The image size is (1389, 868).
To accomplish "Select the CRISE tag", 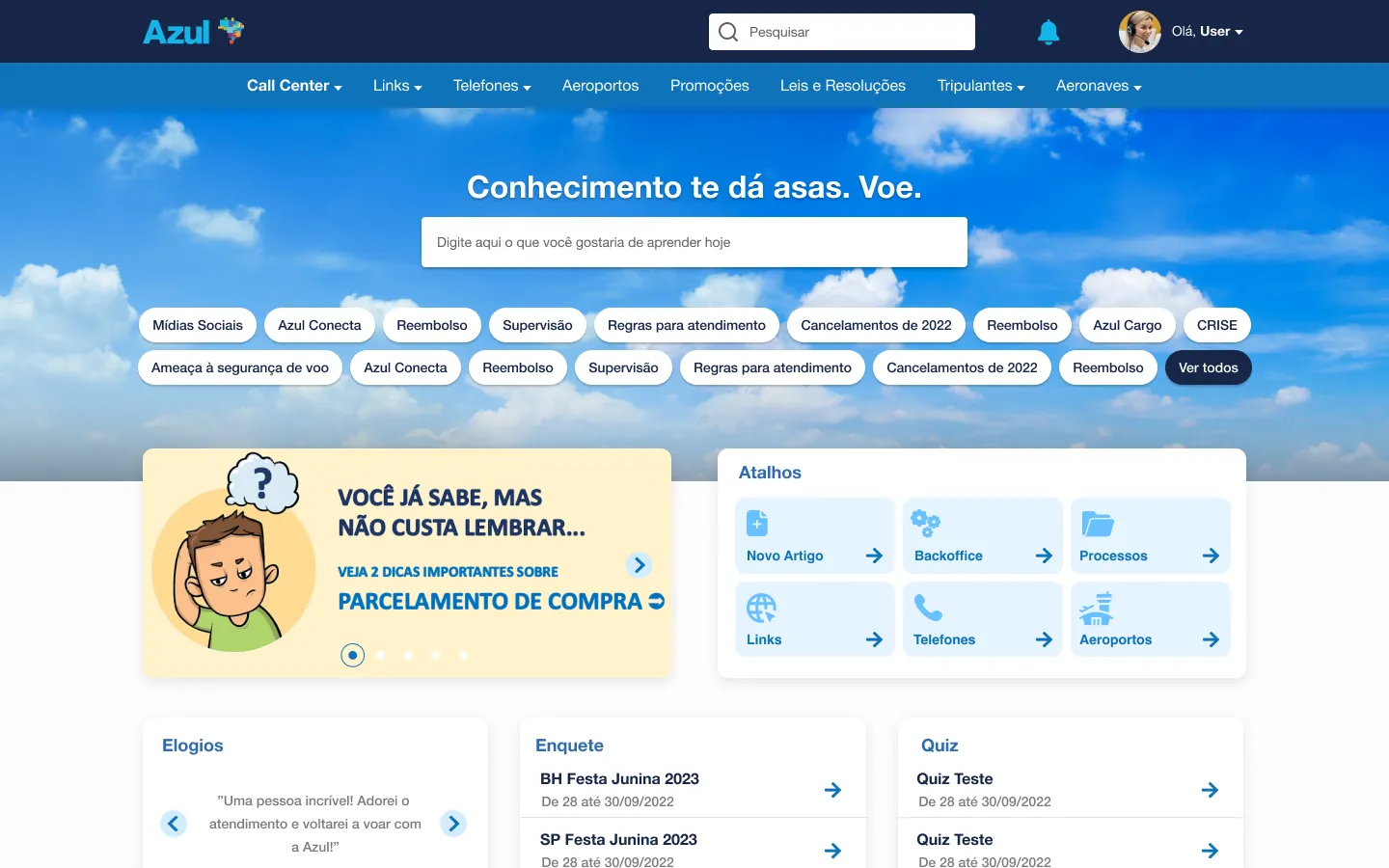I will pyautogui.click(x=1217, y=325).
